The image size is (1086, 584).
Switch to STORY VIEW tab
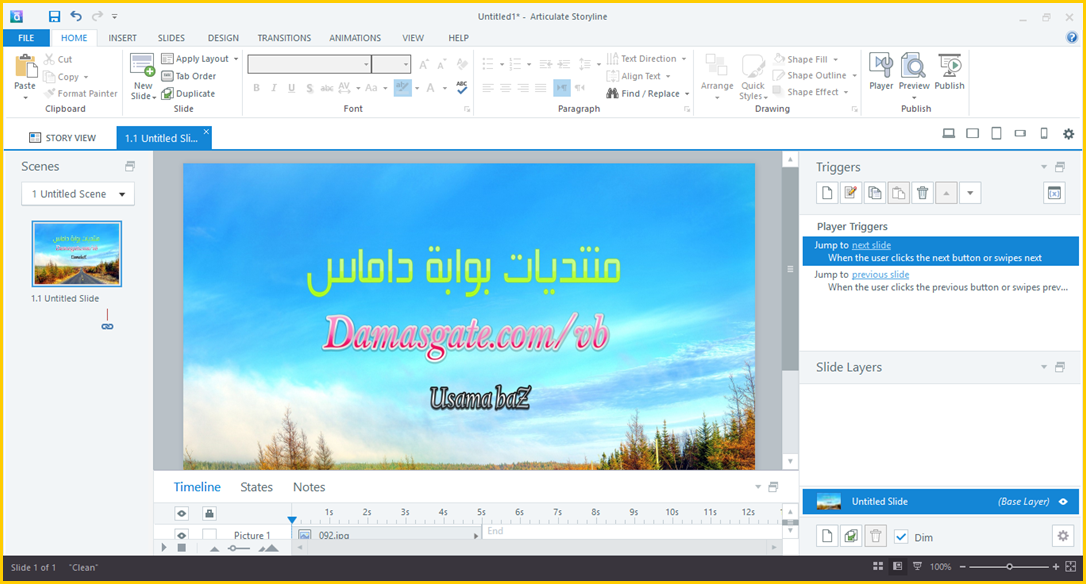click(x=62, y=138)
